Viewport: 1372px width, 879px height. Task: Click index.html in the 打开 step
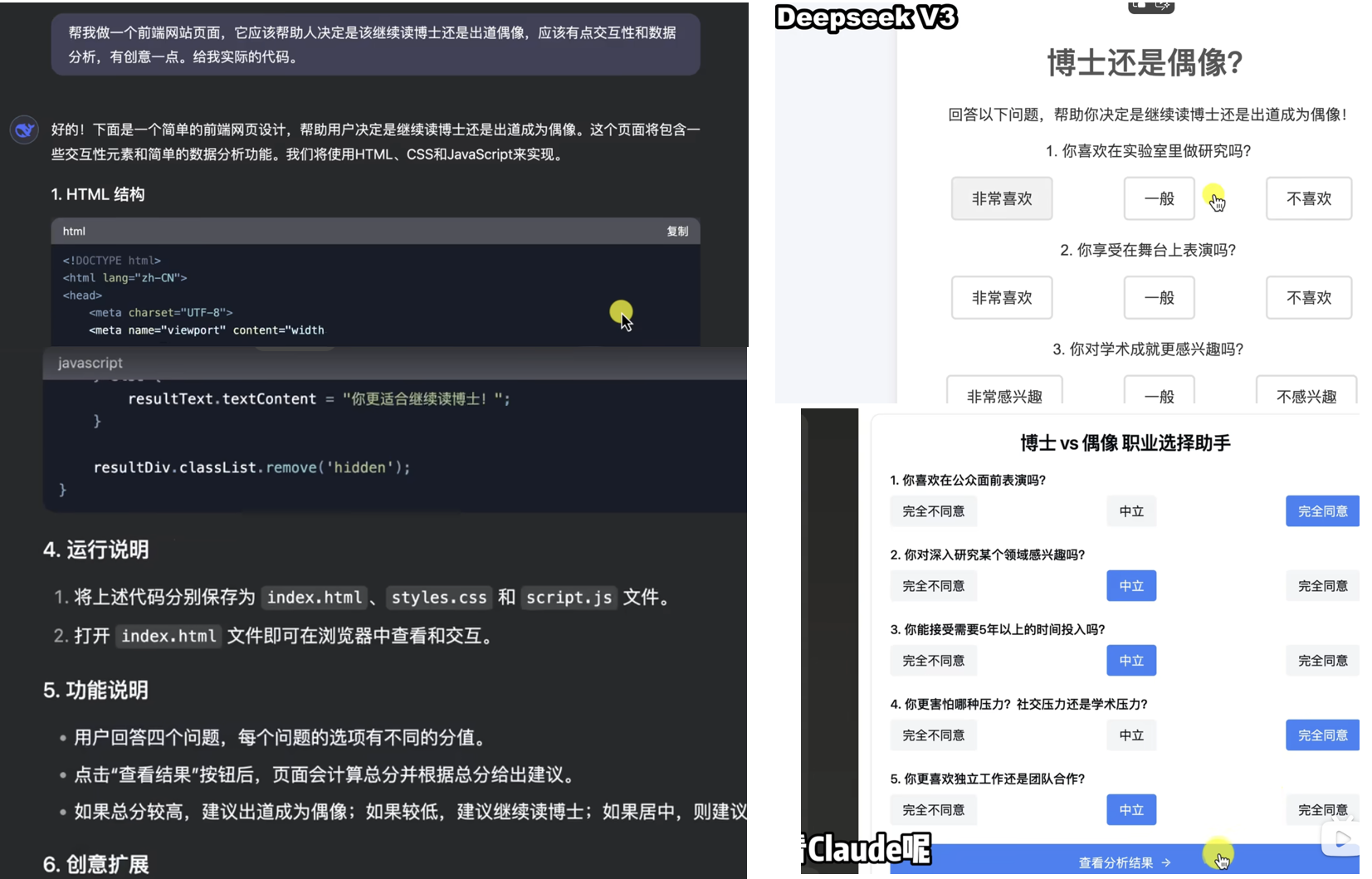pyautogui.click(x=168, y=636)
